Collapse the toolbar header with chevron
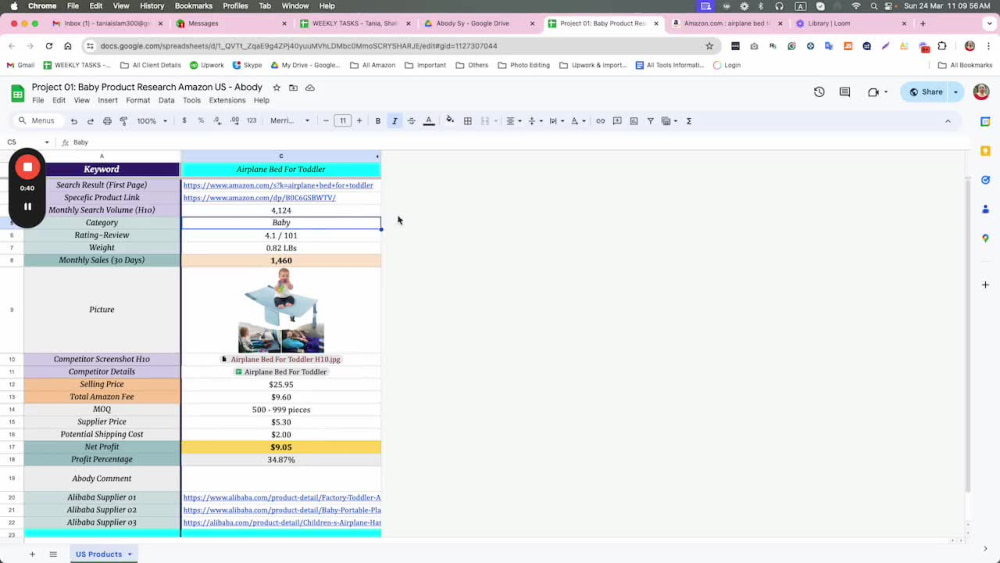 pos(948,121)
